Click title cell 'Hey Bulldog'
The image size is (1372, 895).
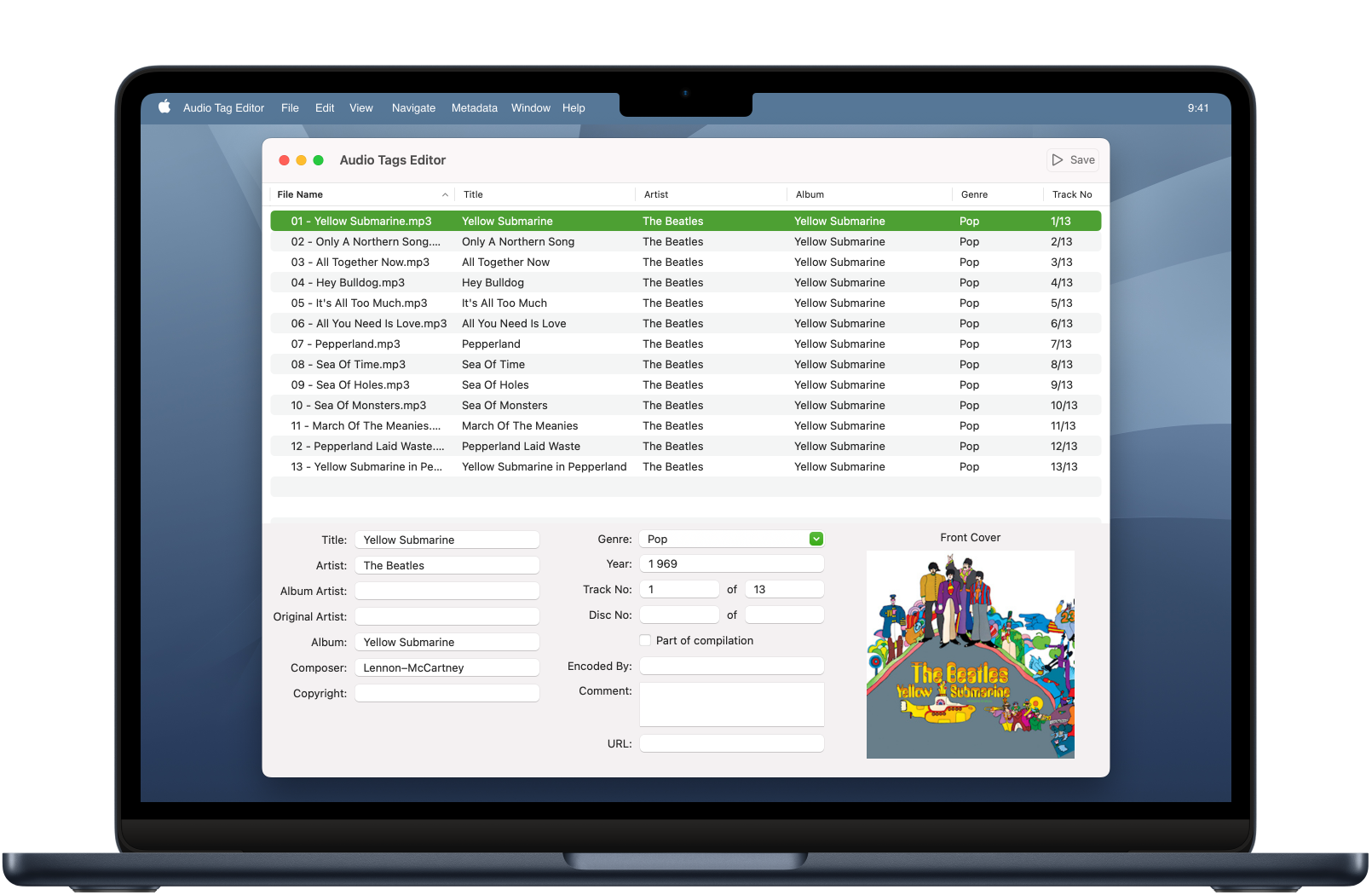493,282
